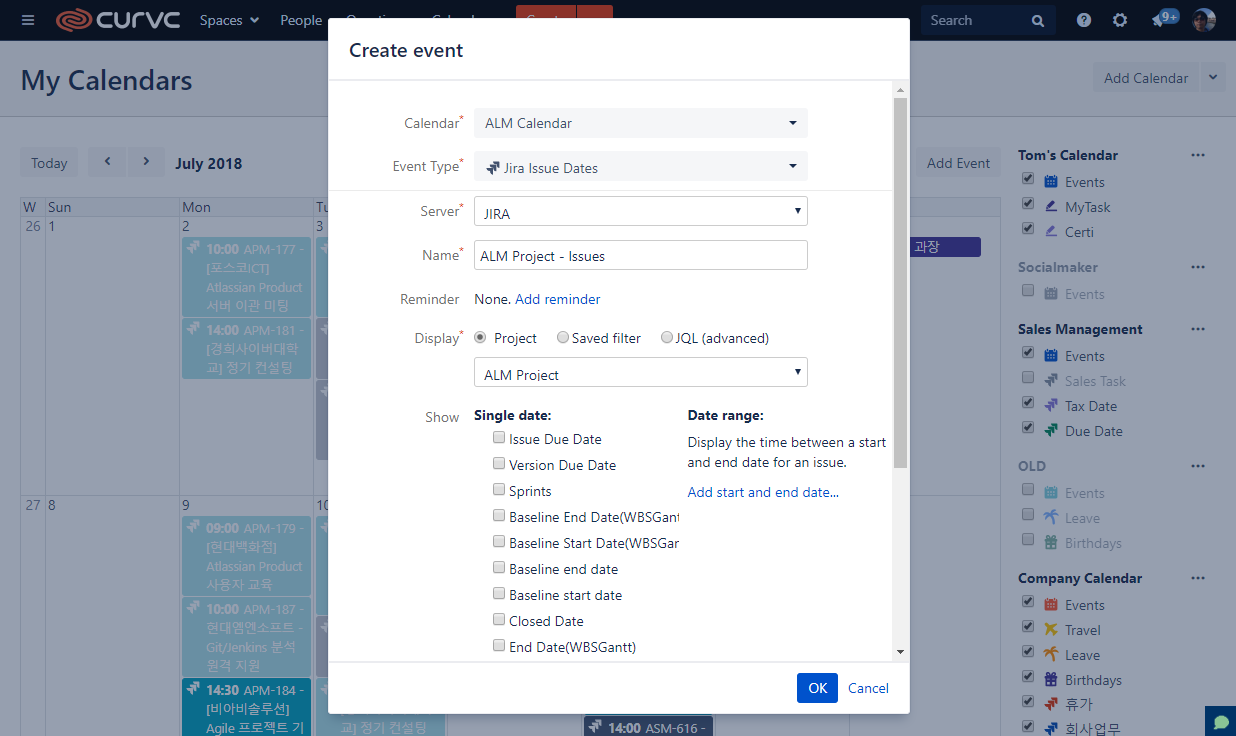Select the JQL (advanced) radio button

(x=667, y=338)
